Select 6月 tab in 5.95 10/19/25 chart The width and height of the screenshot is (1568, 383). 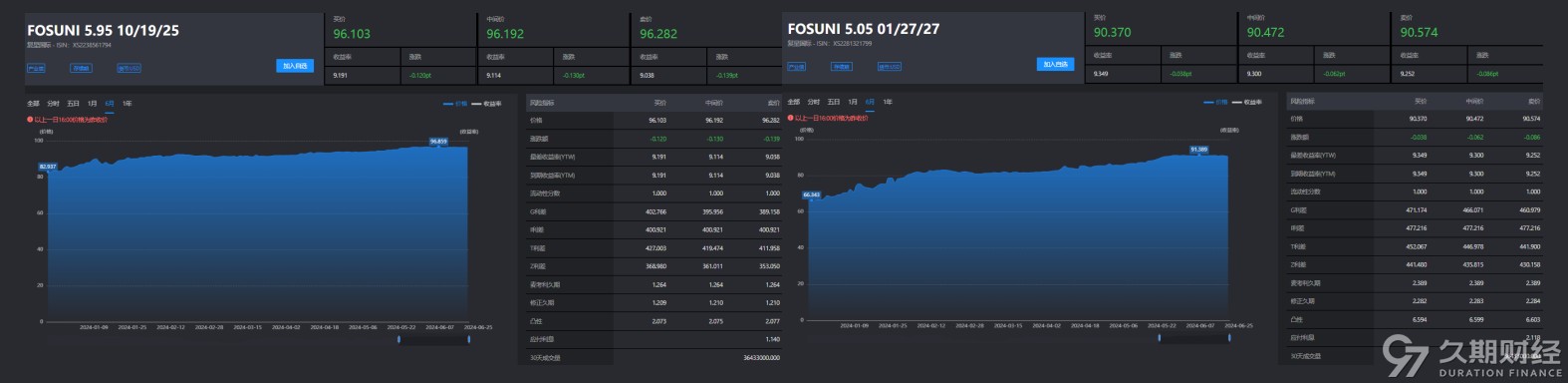coord(110,104)
